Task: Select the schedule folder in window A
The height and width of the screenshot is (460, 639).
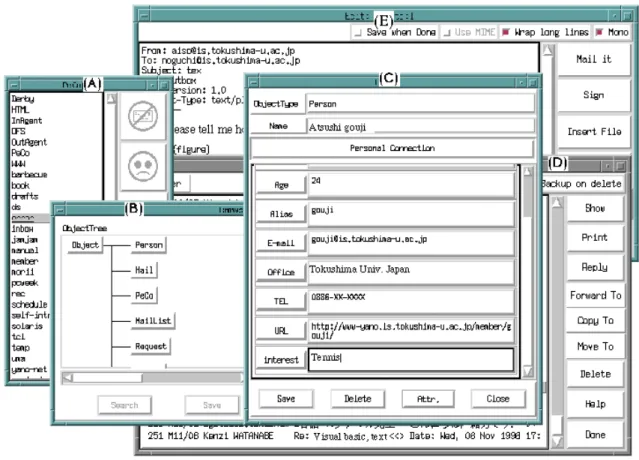Action: [x=29, y=304]
